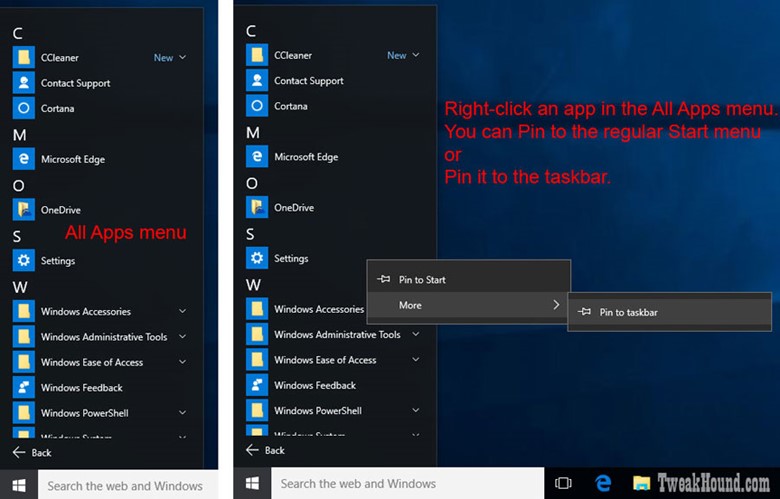Image resolution: width=780 pixels, height=499 pixels.
Task: Click the More submenu arrow
Action: pos(556,305)
